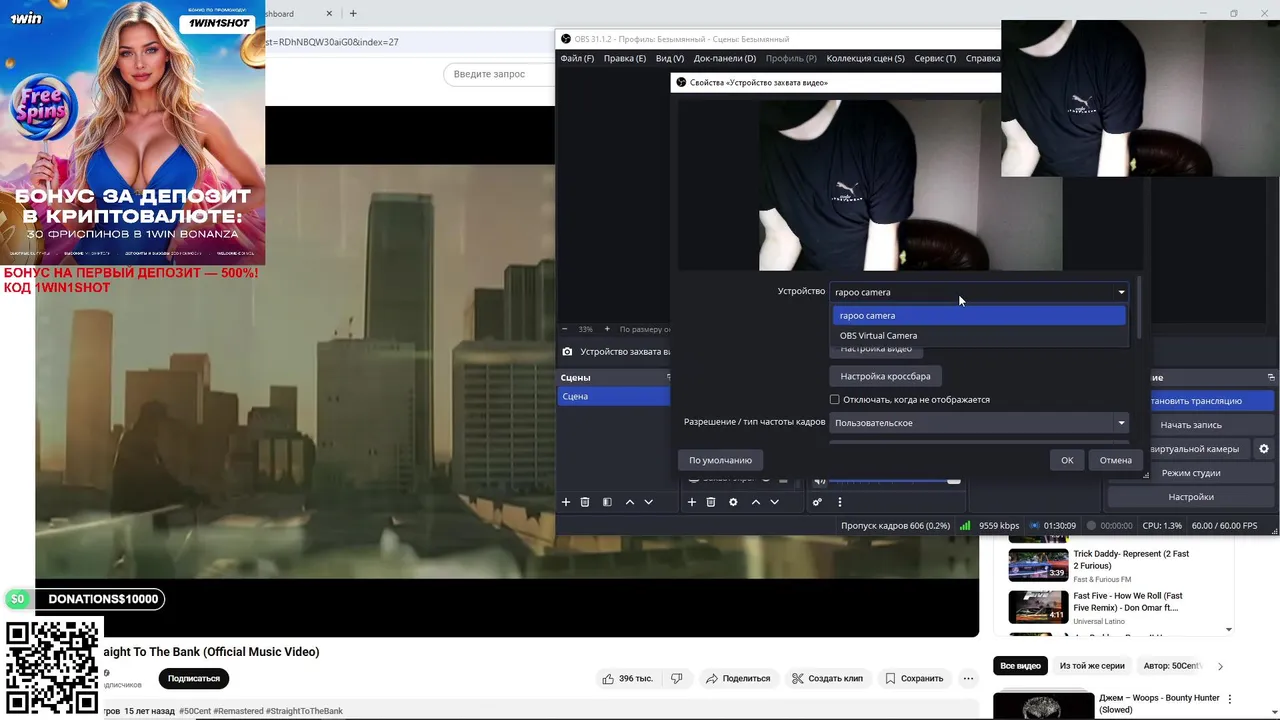The image size is (1280, 720).
Task: Click the 'По умолчанию' defaults button
Action: tap(720, 460)
